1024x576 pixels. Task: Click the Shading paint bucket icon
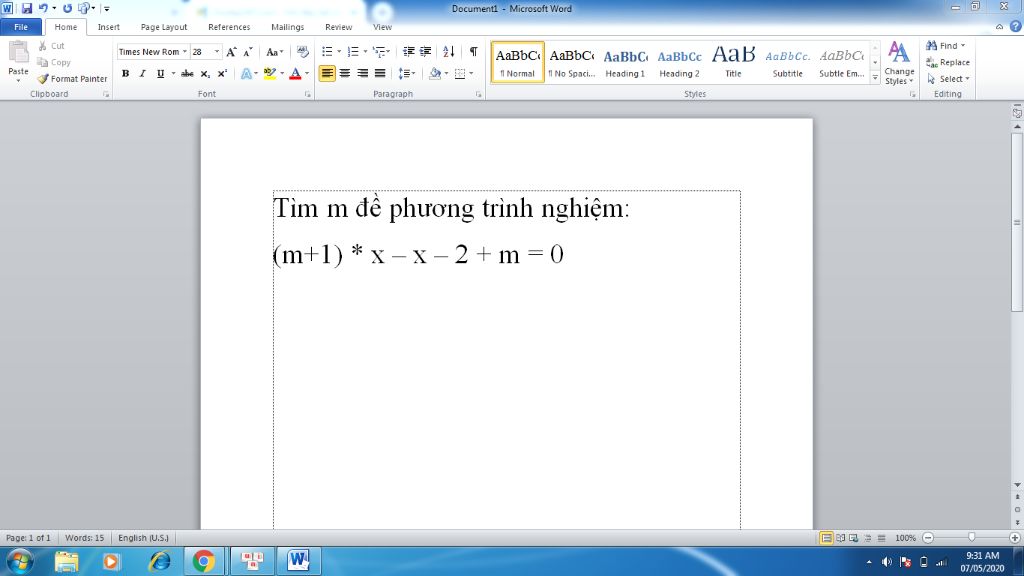point(435,74)
